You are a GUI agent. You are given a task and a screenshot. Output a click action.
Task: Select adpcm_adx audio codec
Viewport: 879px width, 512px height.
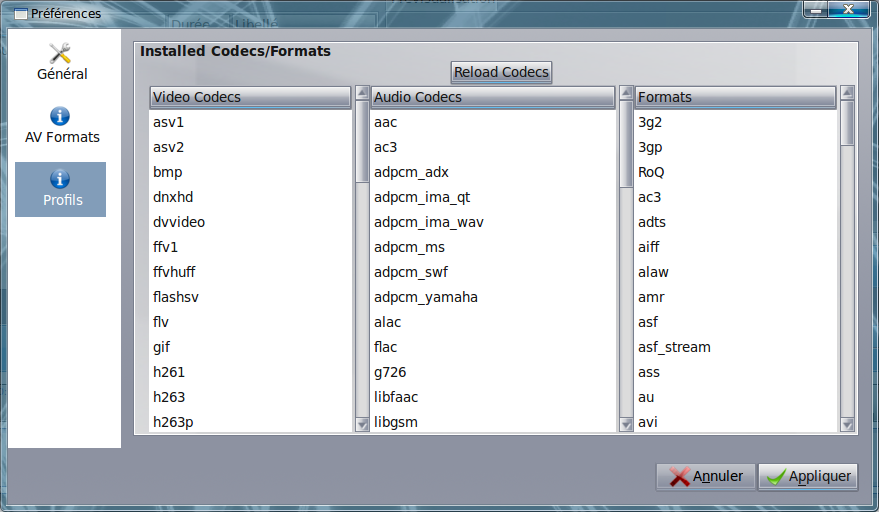493,172
